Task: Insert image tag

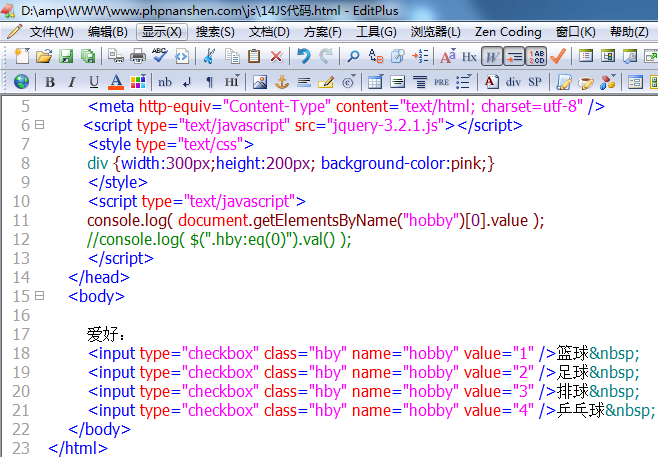Action: click(260, 82)
